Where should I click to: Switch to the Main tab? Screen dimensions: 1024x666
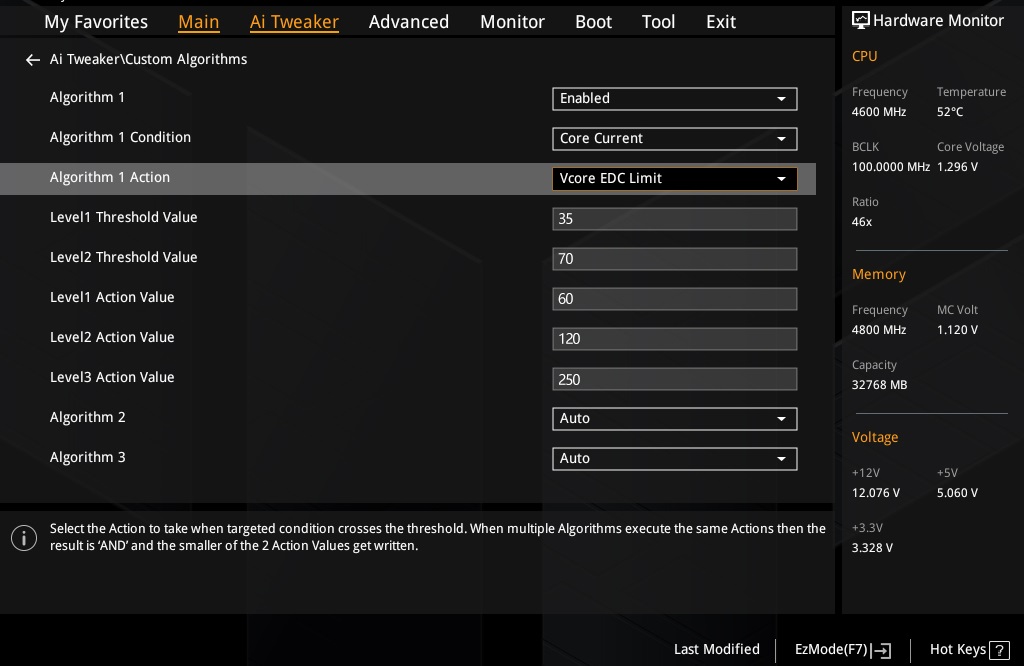pos(199,22)
